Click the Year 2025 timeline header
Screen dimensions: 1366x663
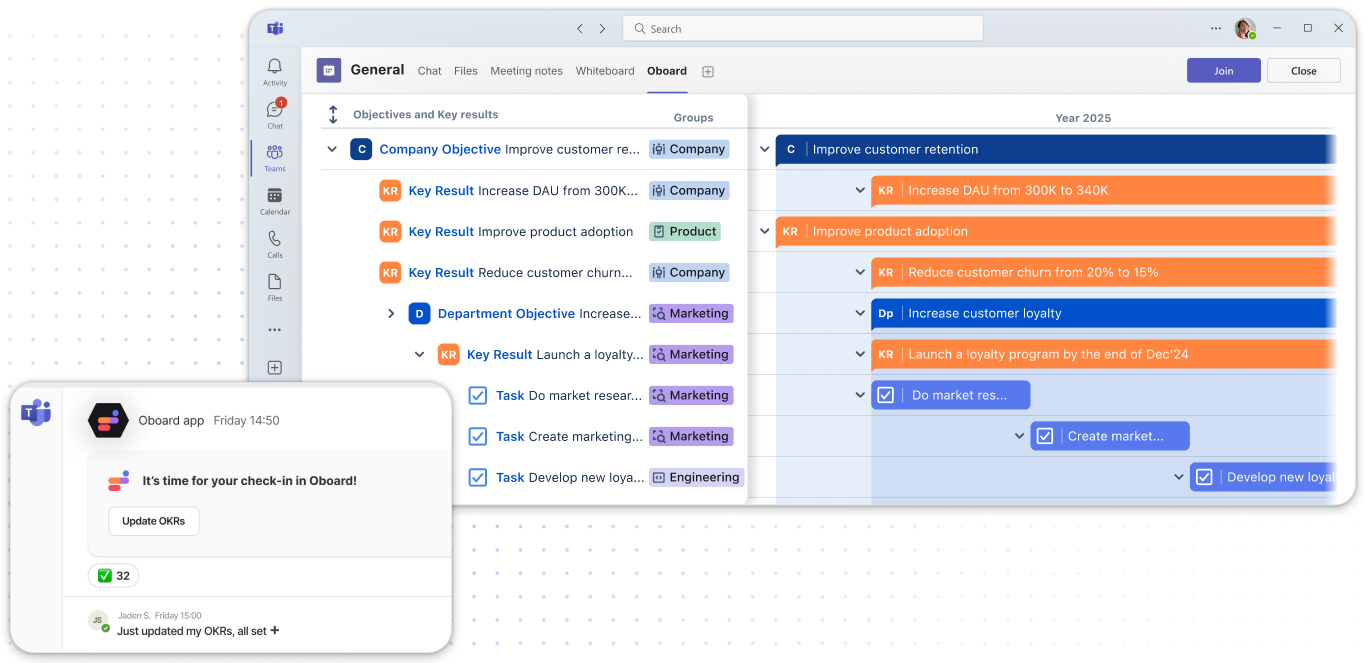pyautogui.click(x=1083, y=118)
